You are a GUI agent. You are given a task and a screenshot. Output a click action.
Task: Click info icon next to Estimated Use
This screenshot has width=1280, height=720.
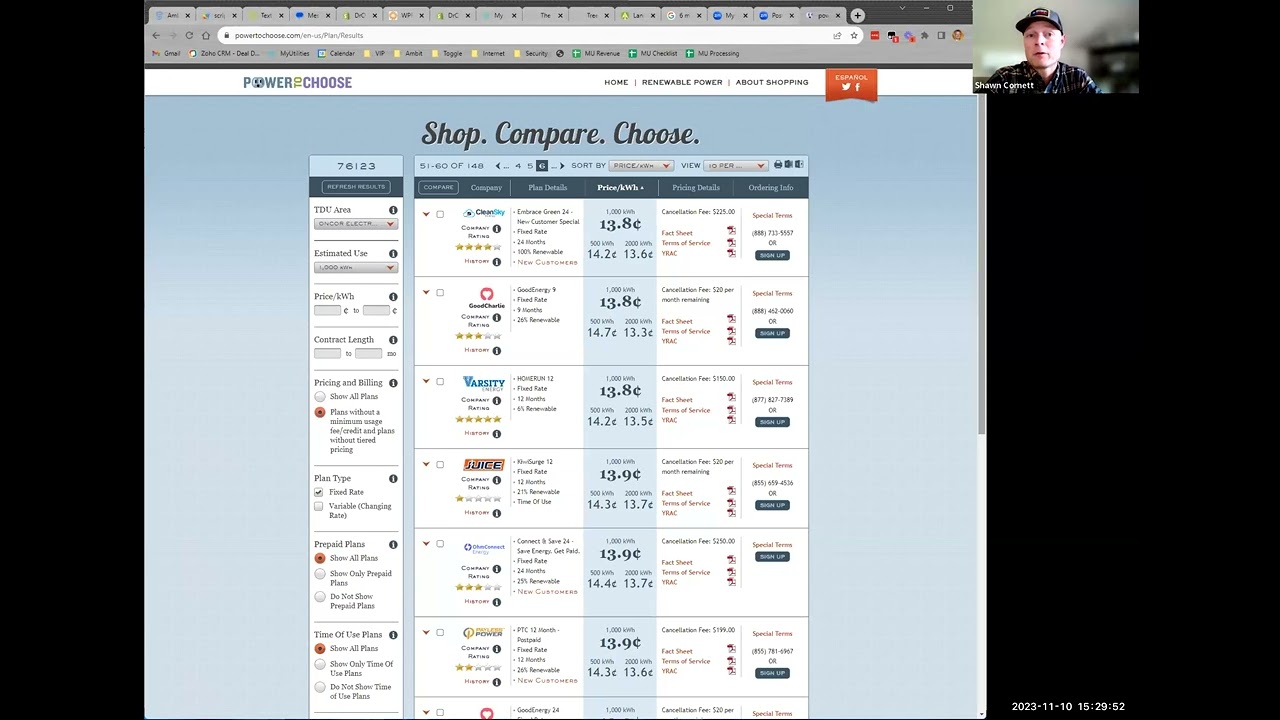pyautogui.click(x=393, y=254)
